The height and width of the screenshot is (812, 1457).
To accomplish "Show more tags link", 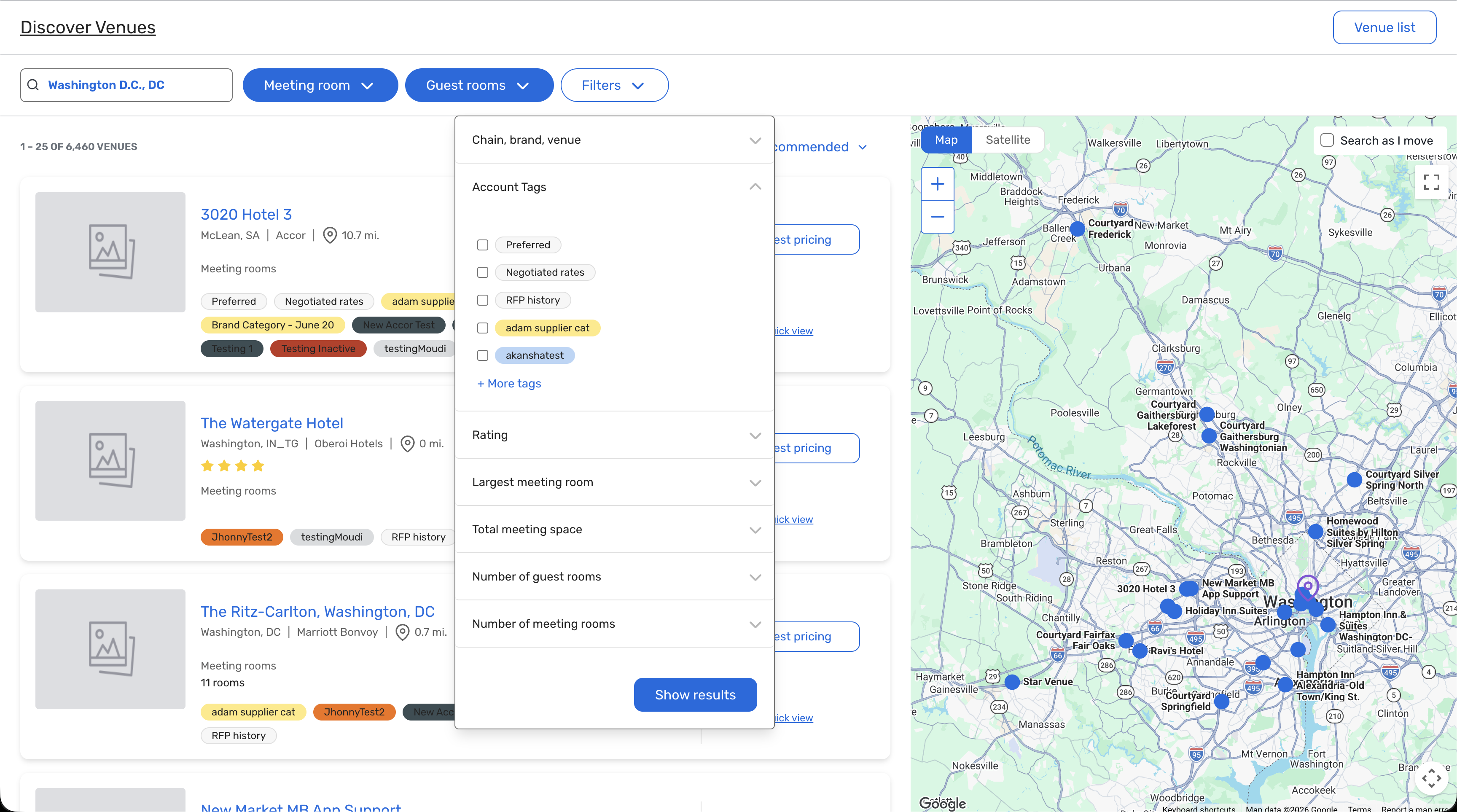I will pyautogui.click(x=509, y=383).
